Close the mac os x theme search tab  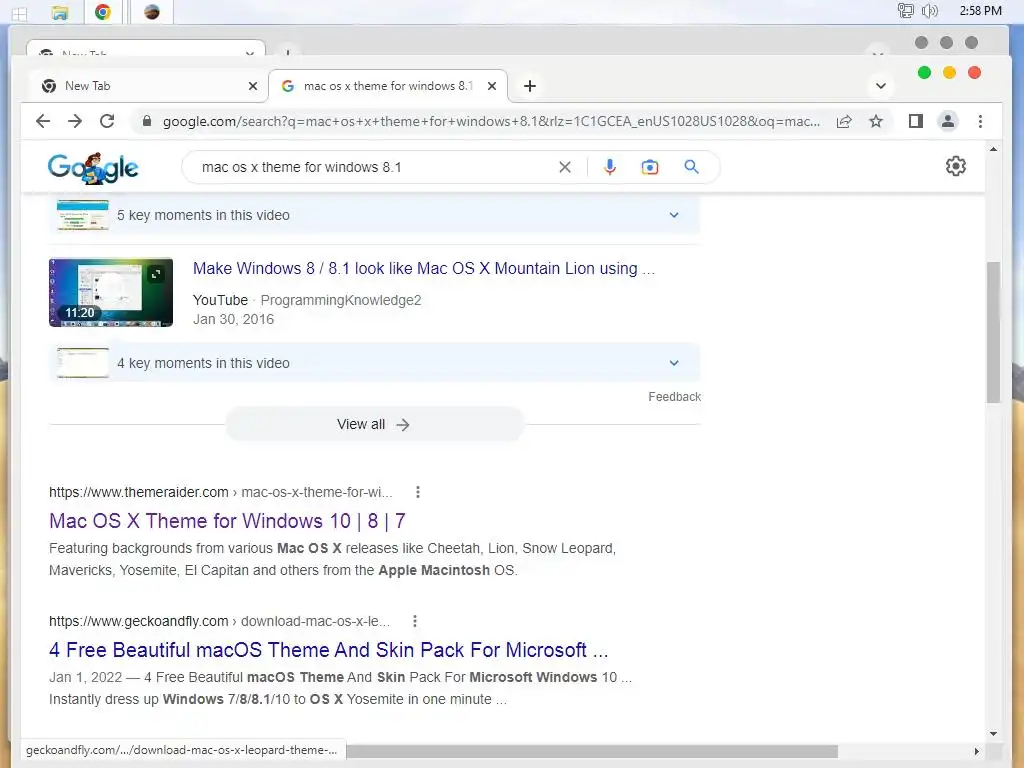492,86
